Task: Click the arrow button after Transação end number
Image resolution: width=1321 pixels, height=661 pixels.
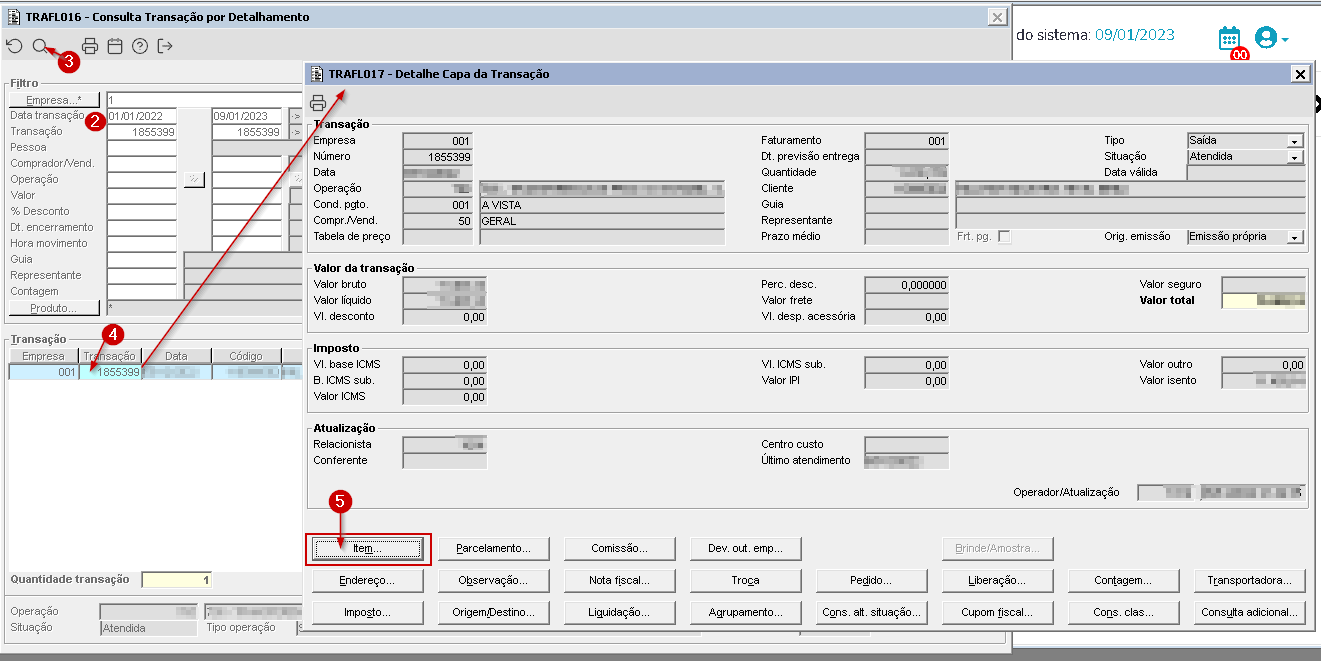Action: 295,132
